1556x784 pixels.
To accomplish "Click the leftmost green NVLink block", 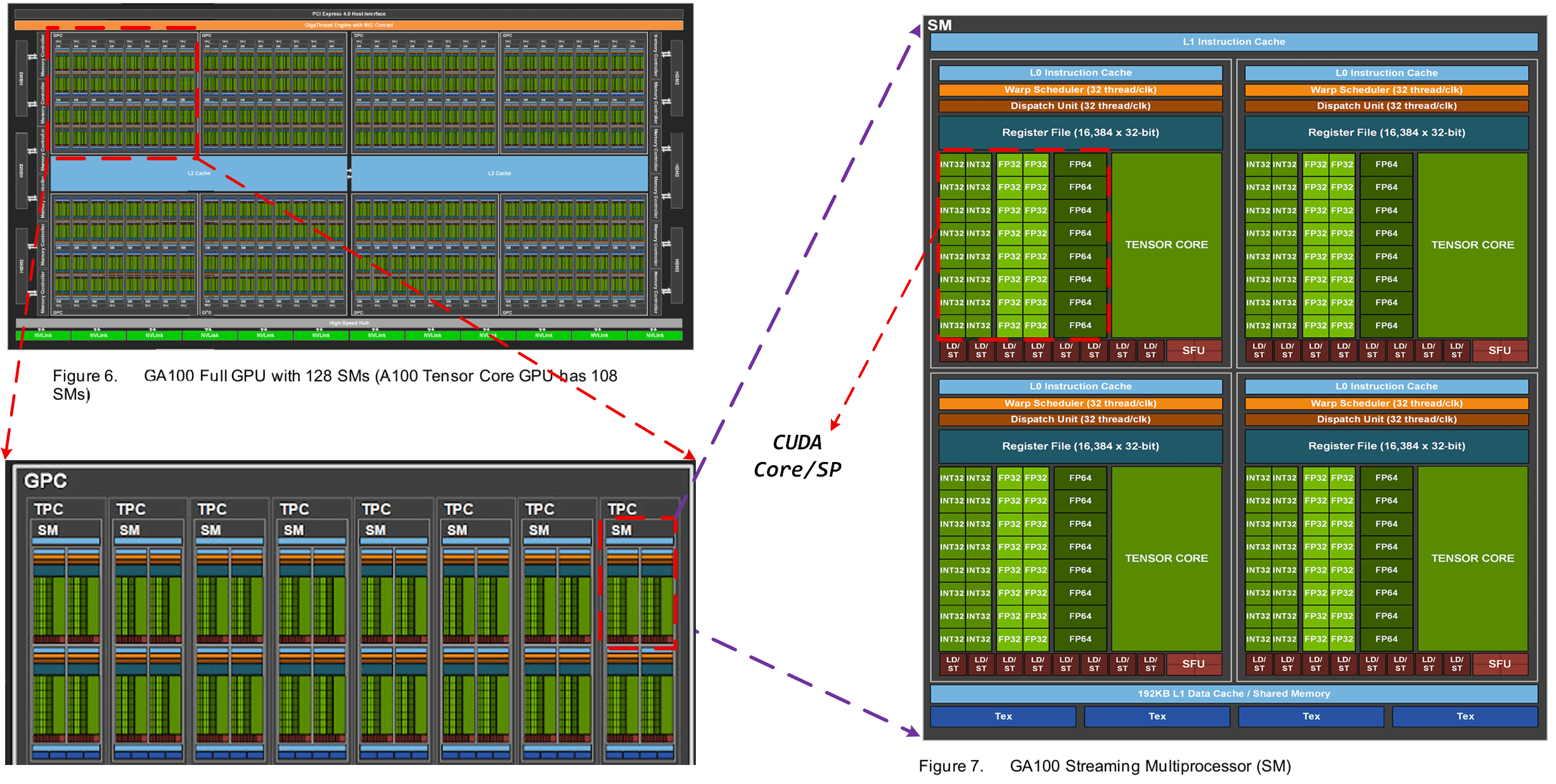I will [43, 335].
